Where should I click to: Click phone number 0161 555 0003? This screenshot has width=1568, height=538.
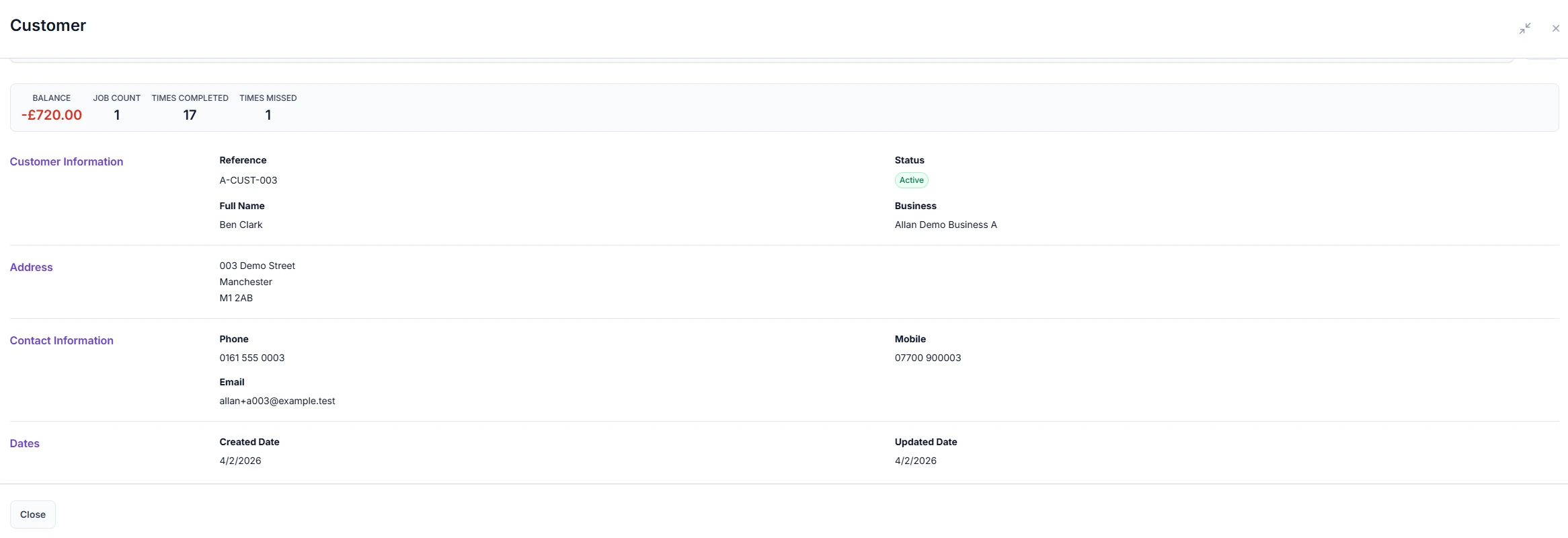coord(251,358)
